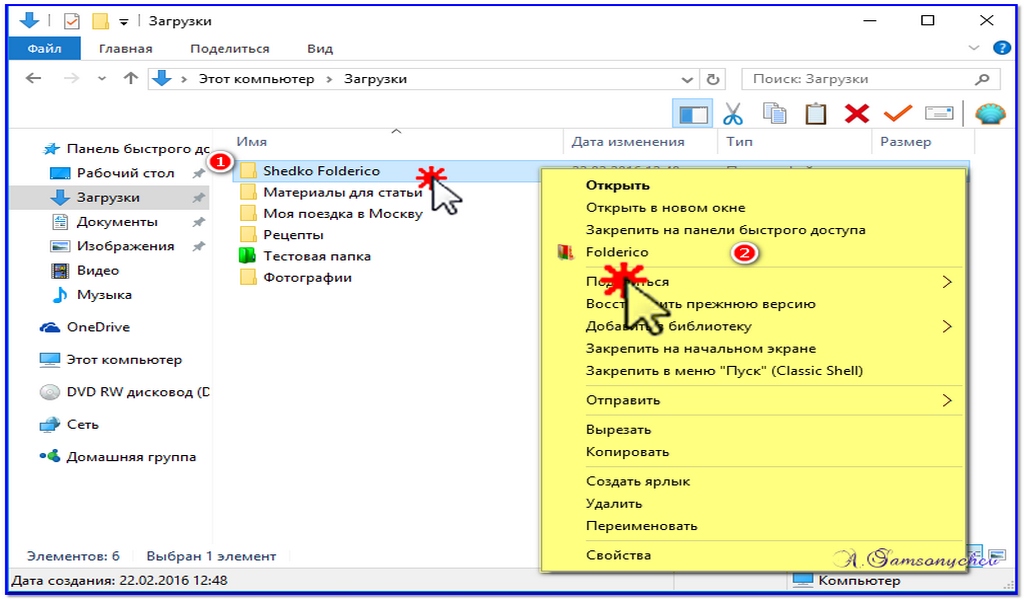Select Панель быстрого доступа in sidebar

click(x=125, y=149)
